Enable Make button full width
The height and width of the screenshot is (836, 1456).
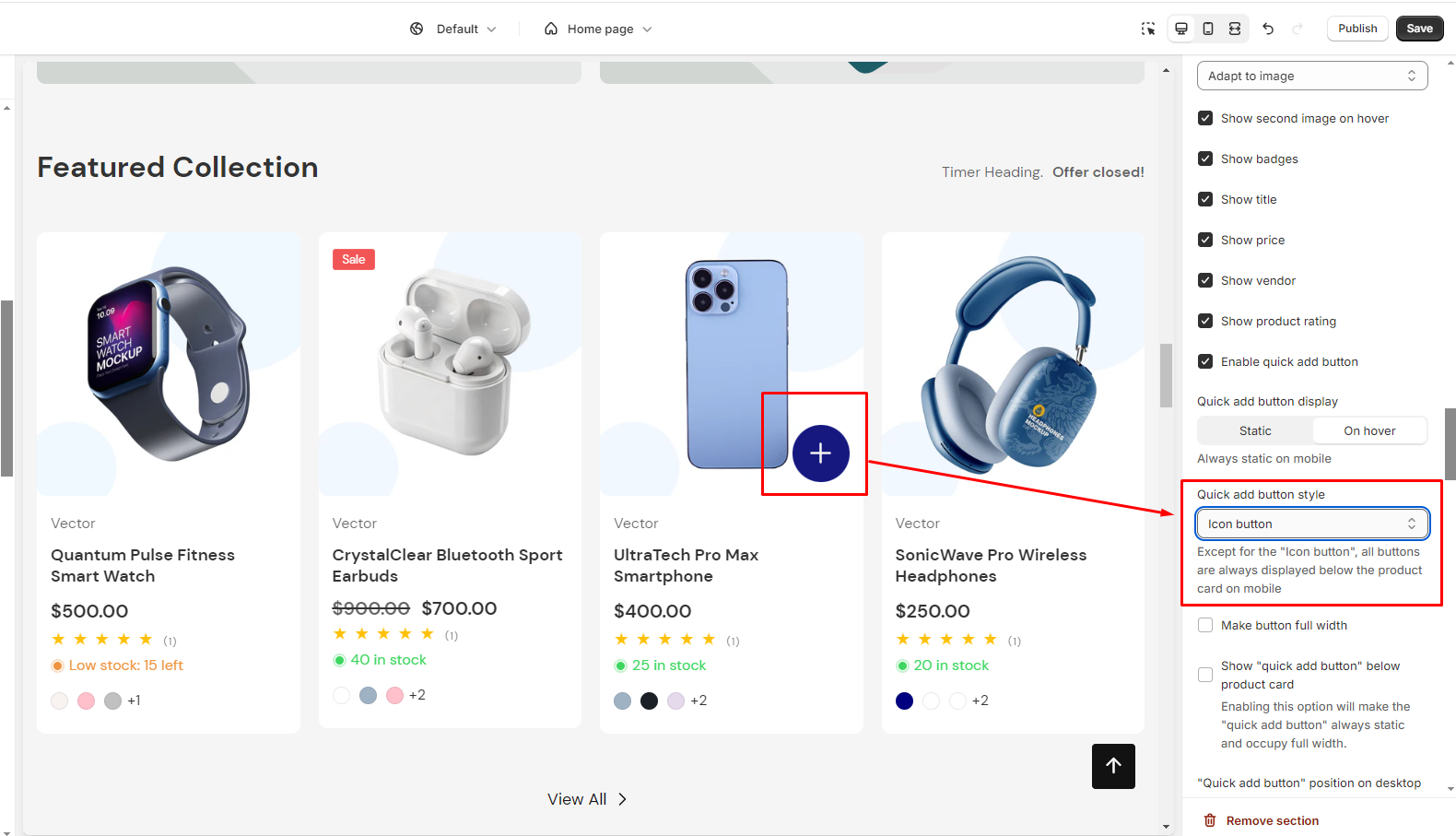(x=1204, y=625)
